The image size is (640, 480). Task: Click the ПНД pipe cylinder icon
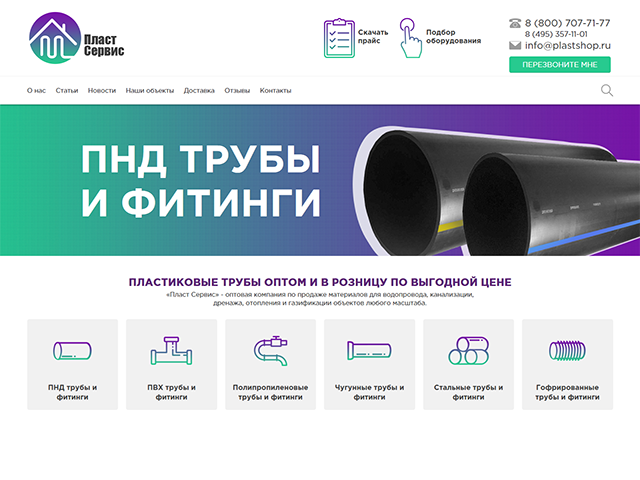(x=72, y=351)
